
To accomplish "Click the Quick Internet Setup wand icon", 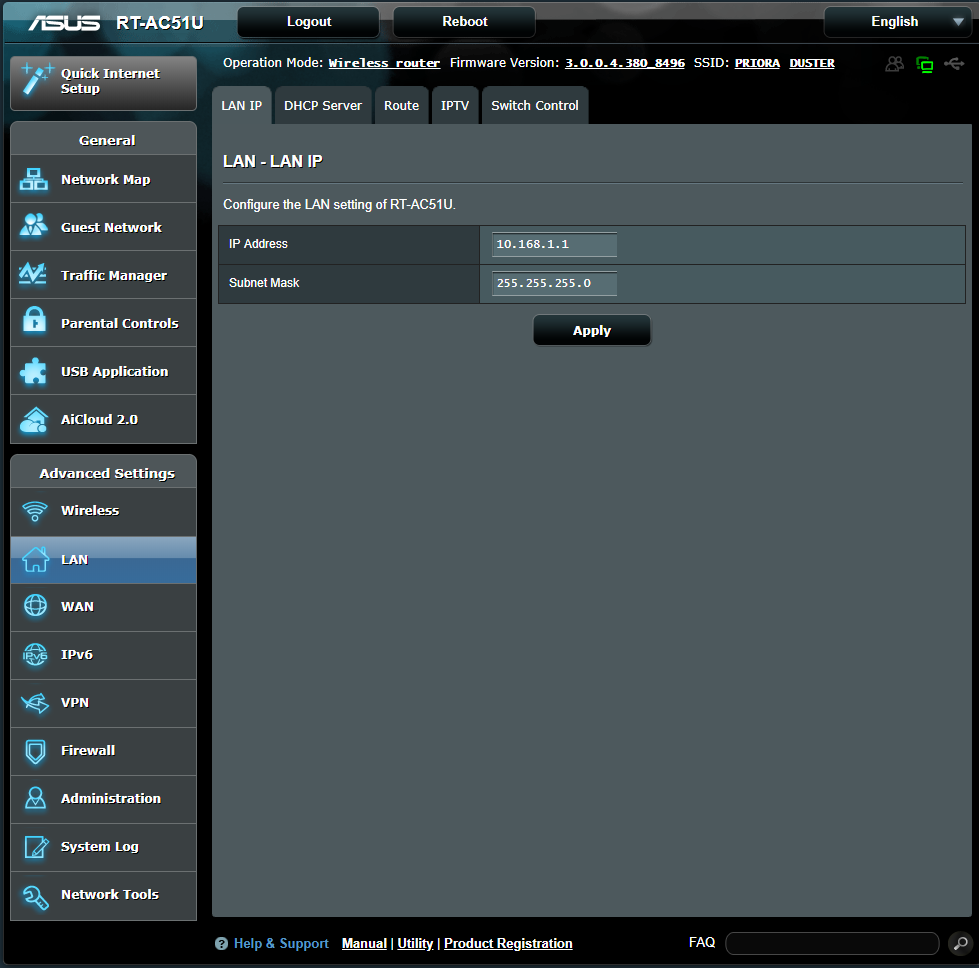I will (37, 80).
